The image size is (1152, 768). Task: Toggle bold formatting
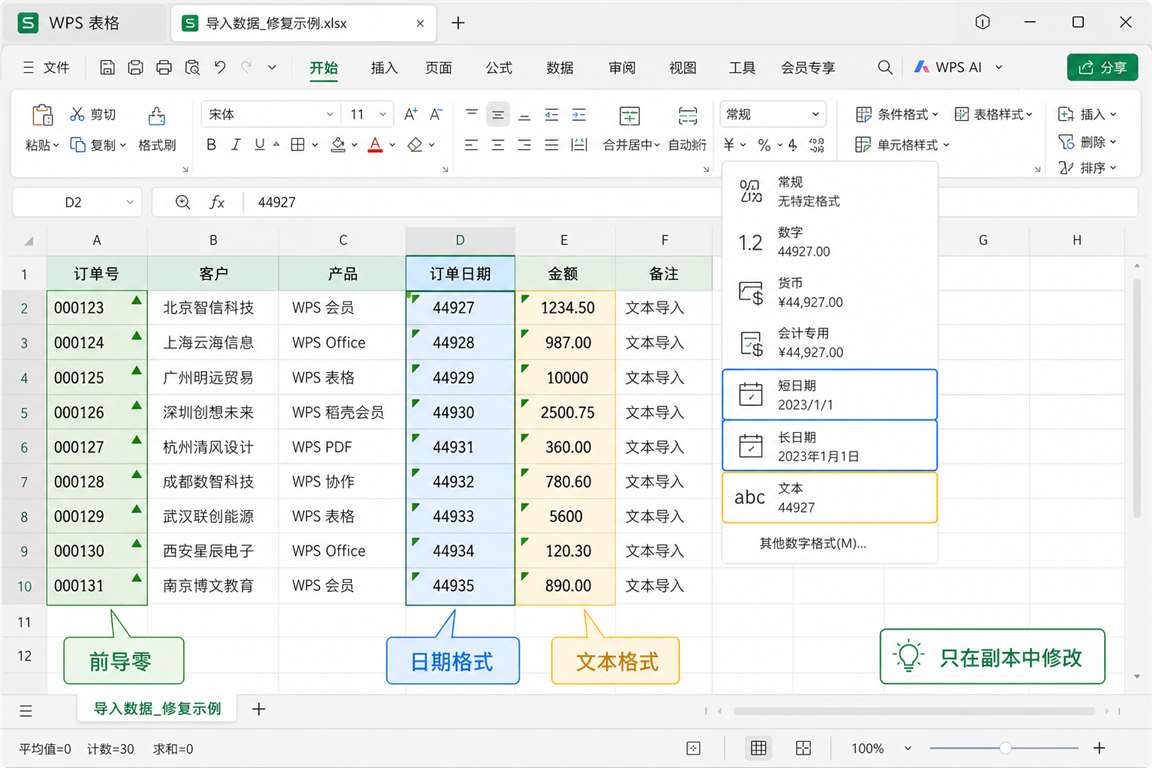(211, 145)
